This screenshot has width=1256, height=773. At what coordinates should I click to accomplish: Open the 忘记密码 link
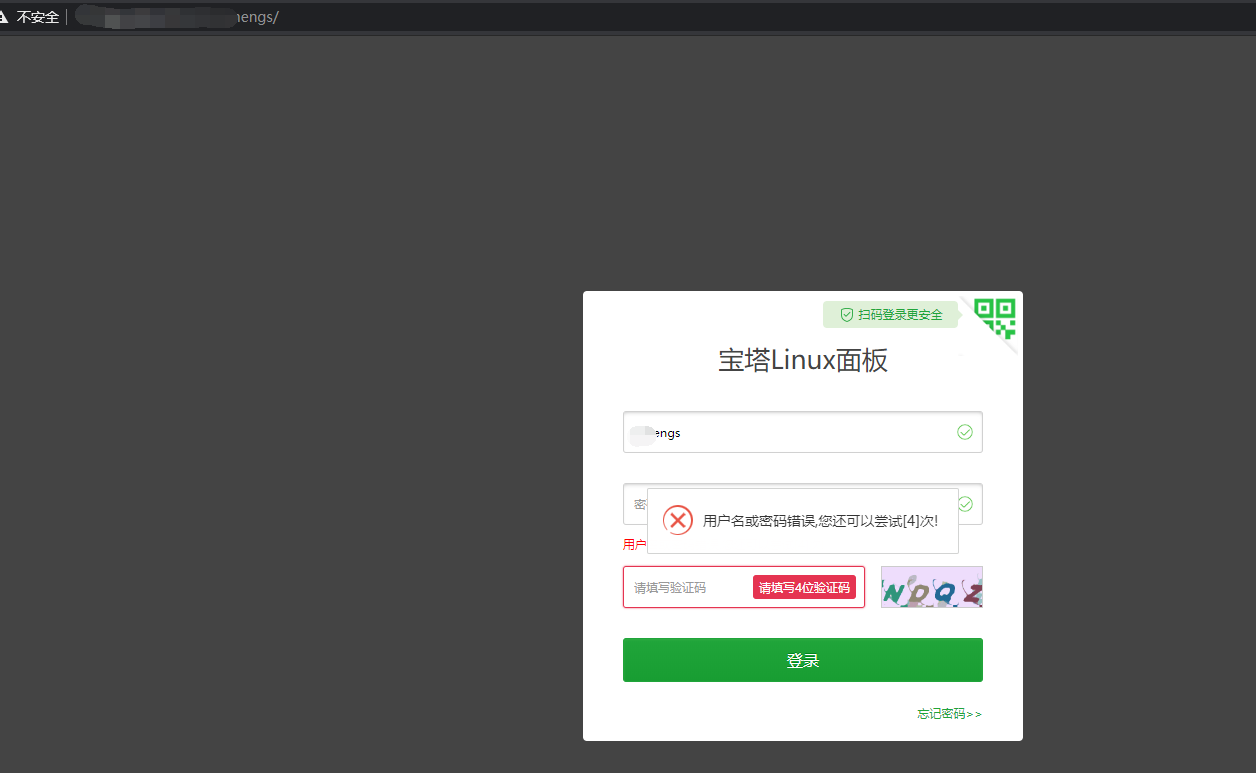pyautogui.click(x=950, y=714)
